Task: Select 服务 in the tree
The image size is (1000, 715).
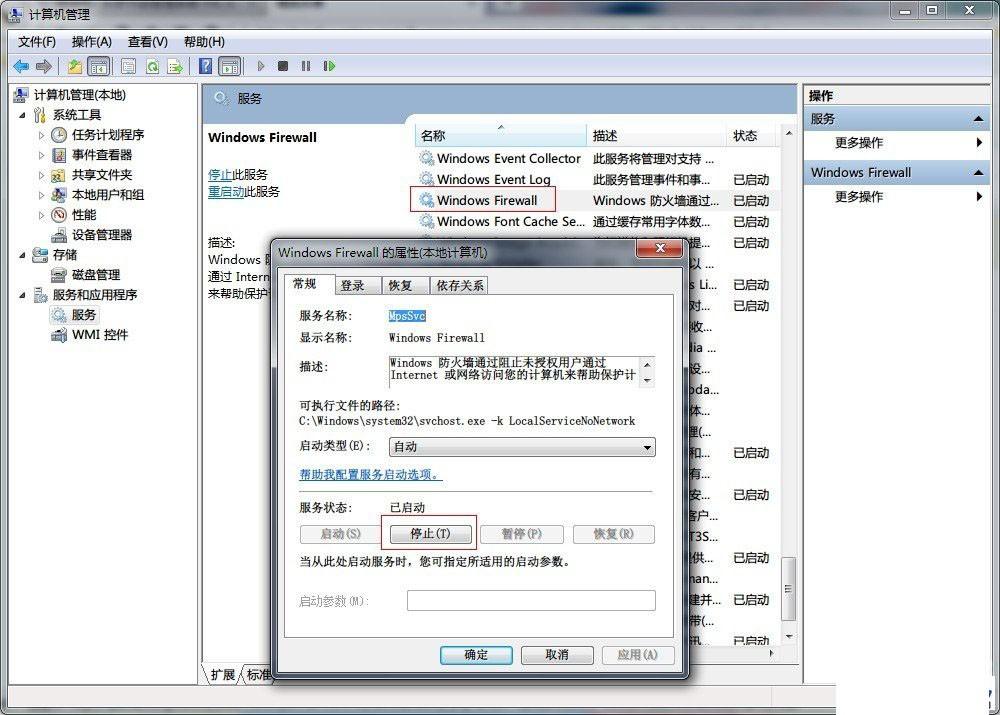Action: [84, 315]
